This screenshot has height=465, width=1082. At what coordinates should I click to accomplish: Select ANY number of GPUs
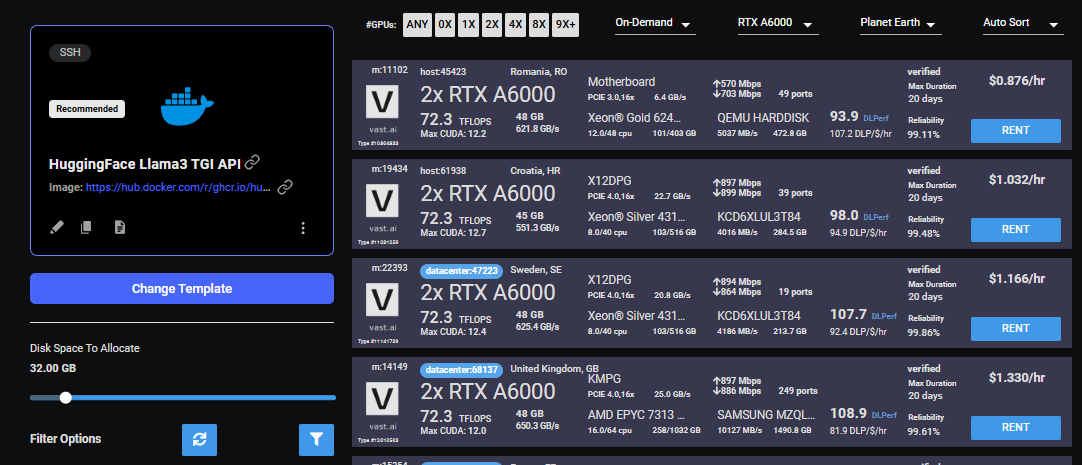(x=417, y=24)
